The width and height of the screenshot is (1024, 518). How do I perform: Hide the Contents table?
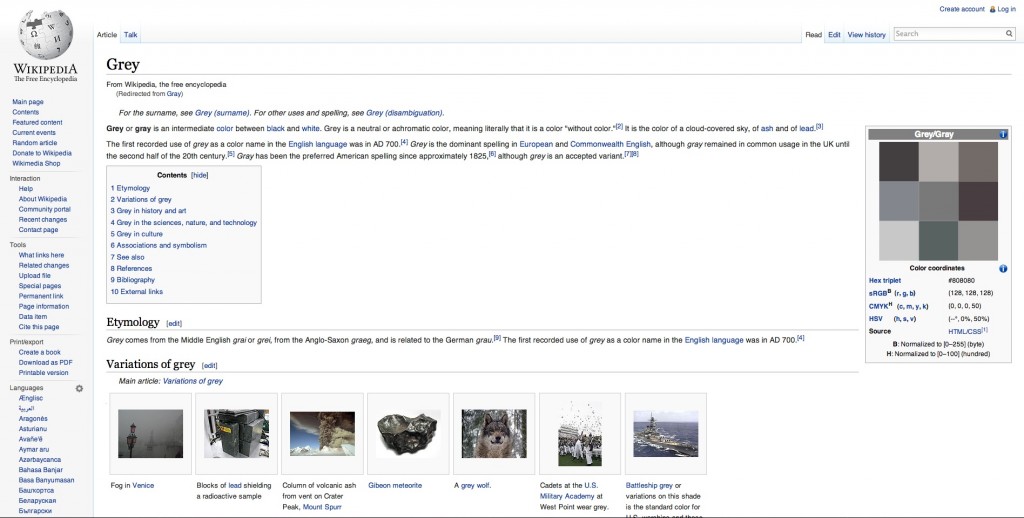pyautogui.click(x=200, y=174)
